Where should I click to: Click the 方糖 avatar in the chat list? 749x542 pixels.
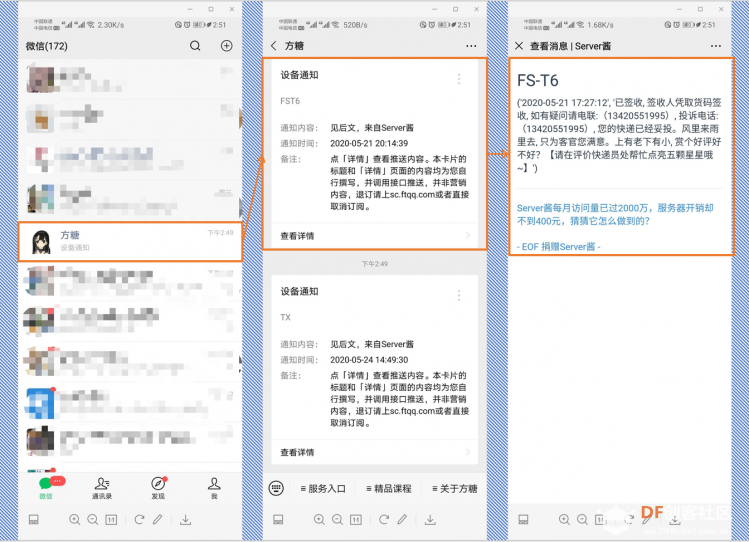pyautogui.click(x=41, y=242)
